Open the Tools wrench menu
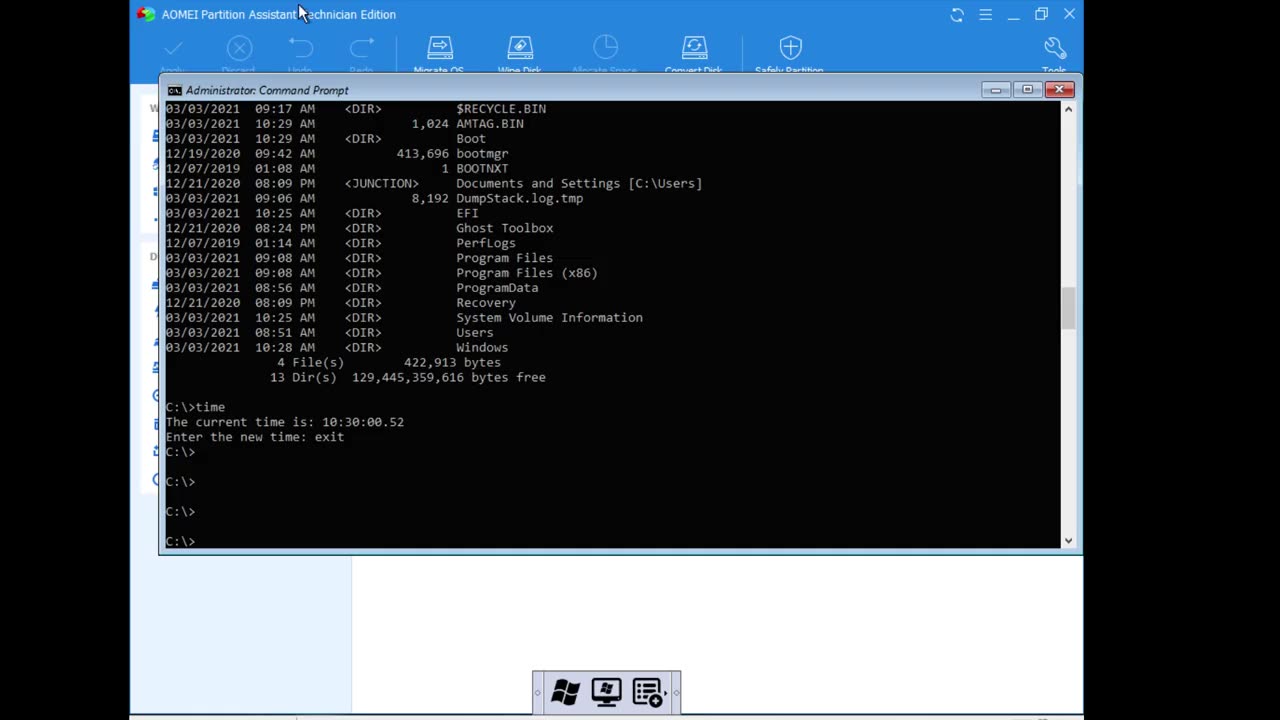 pos(1055,48)
